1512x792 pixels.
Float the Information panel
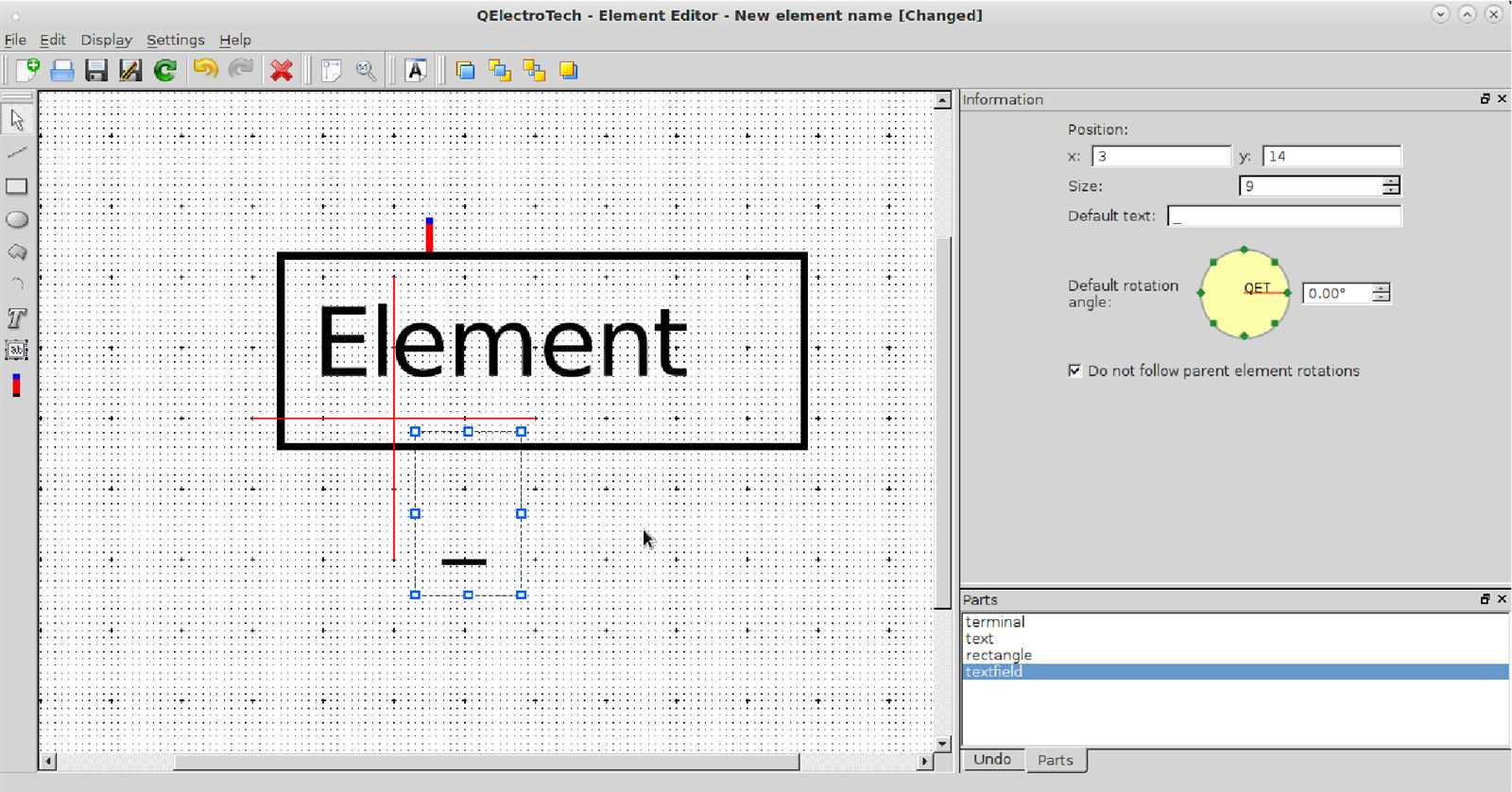pyautogui.click(x=1485, y=98)
